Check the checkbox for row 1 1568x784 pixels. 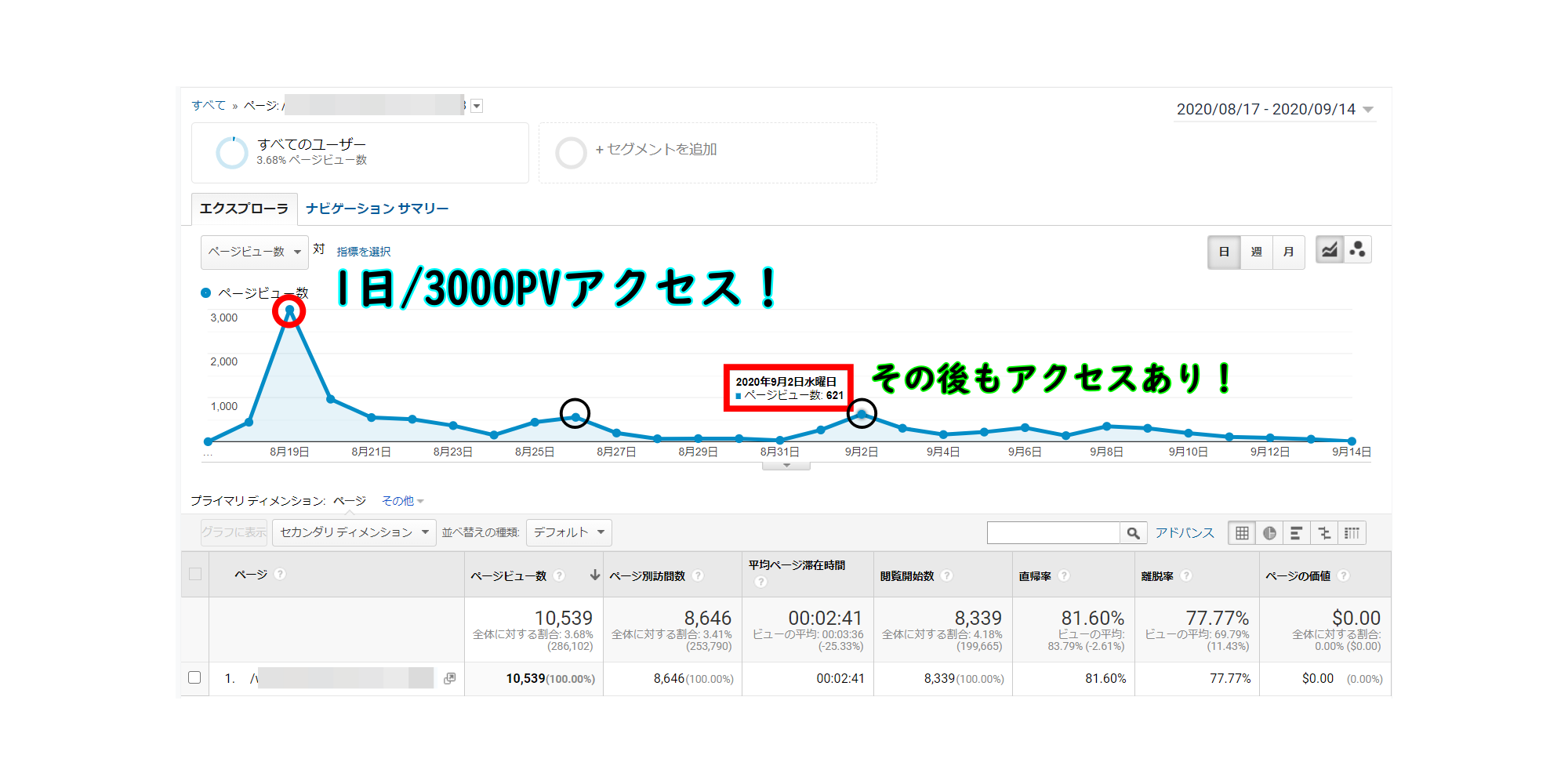[194, 677]
